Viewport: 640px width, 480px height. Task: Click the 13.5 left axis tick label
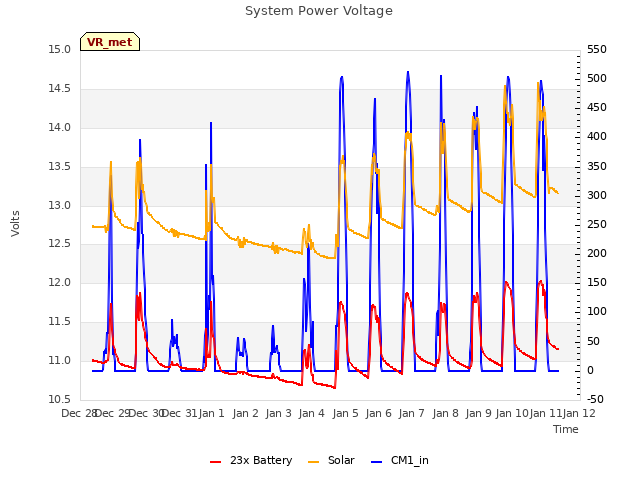click(60, 167)
